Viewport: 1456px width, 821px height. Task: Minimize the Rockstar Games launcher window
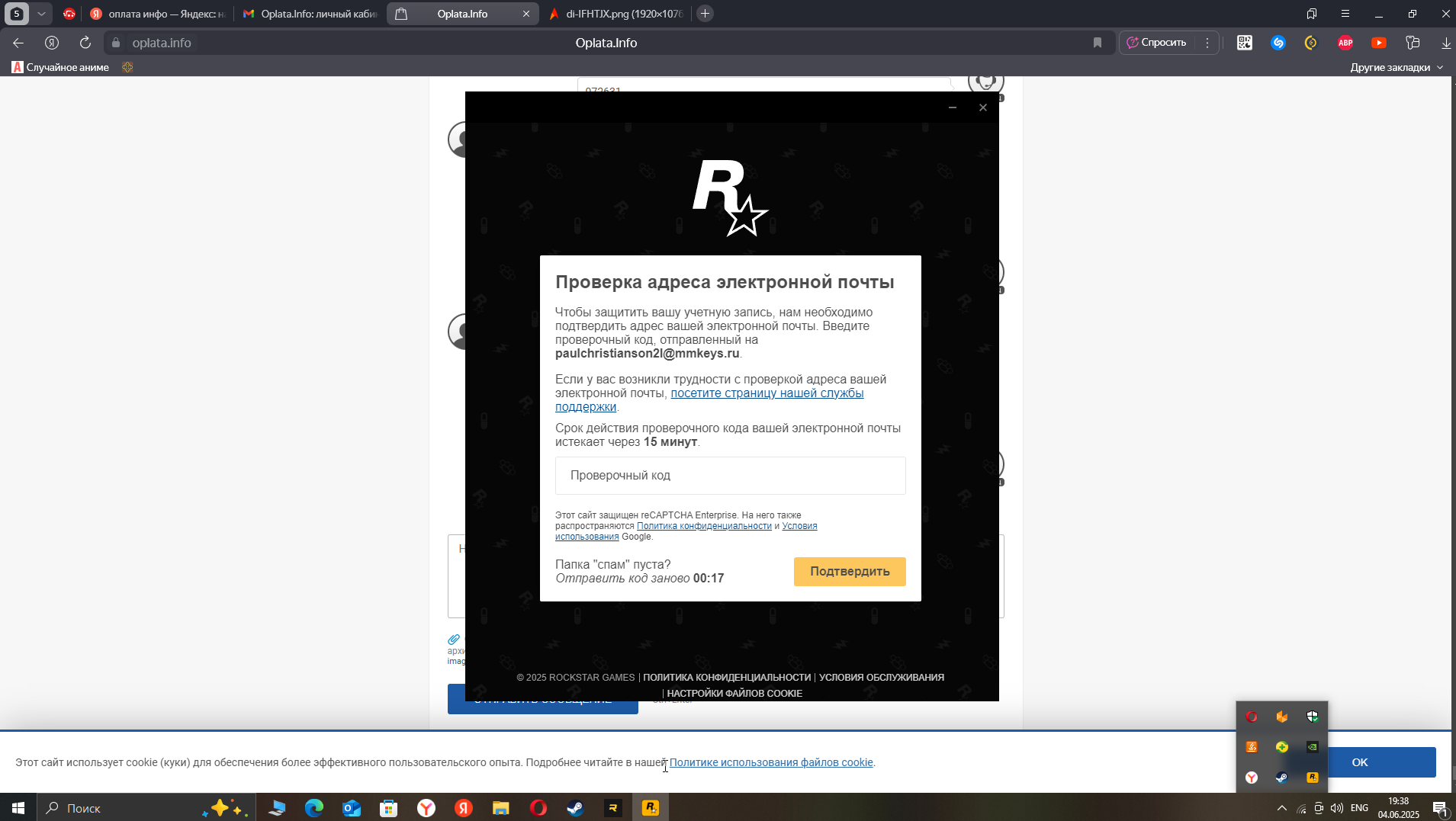coord(953,107)
